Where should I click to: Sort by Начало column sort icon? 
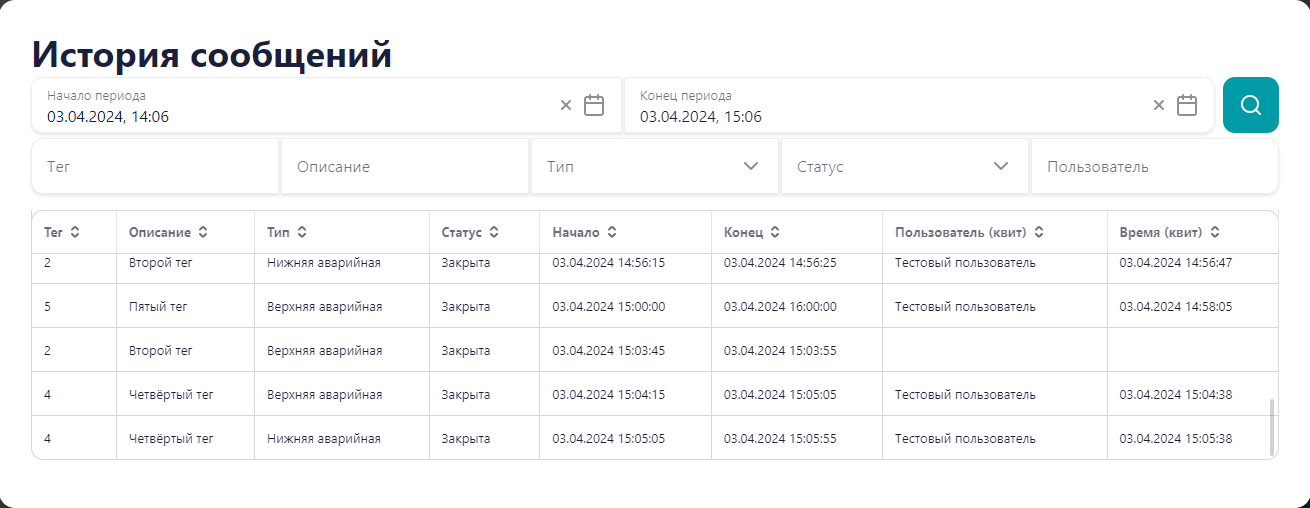click(612, 232)
